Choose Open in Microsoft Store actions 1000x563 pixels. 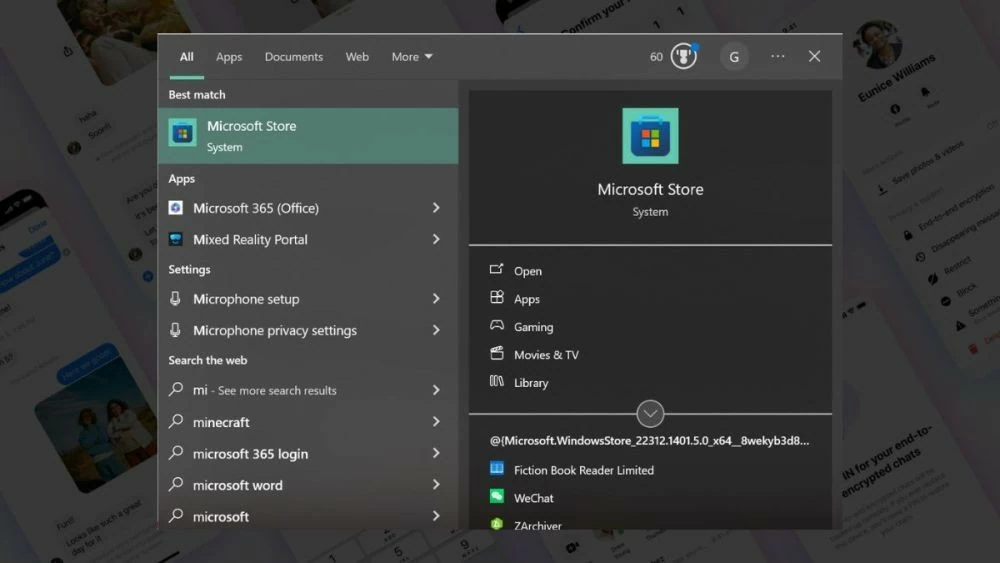pos(527,271)
